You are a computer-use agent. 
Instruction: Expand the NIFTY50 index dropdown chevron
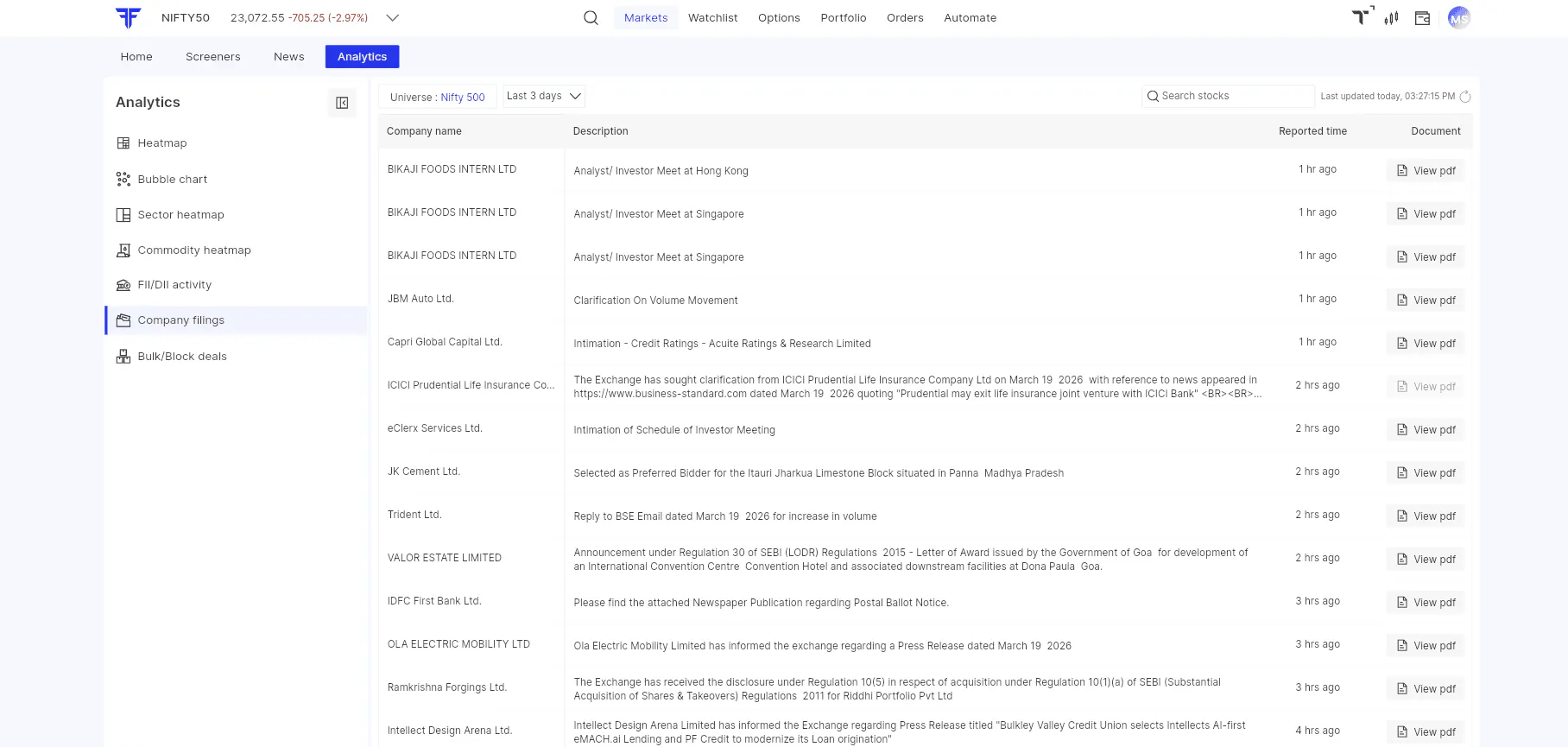click(392, 18)
